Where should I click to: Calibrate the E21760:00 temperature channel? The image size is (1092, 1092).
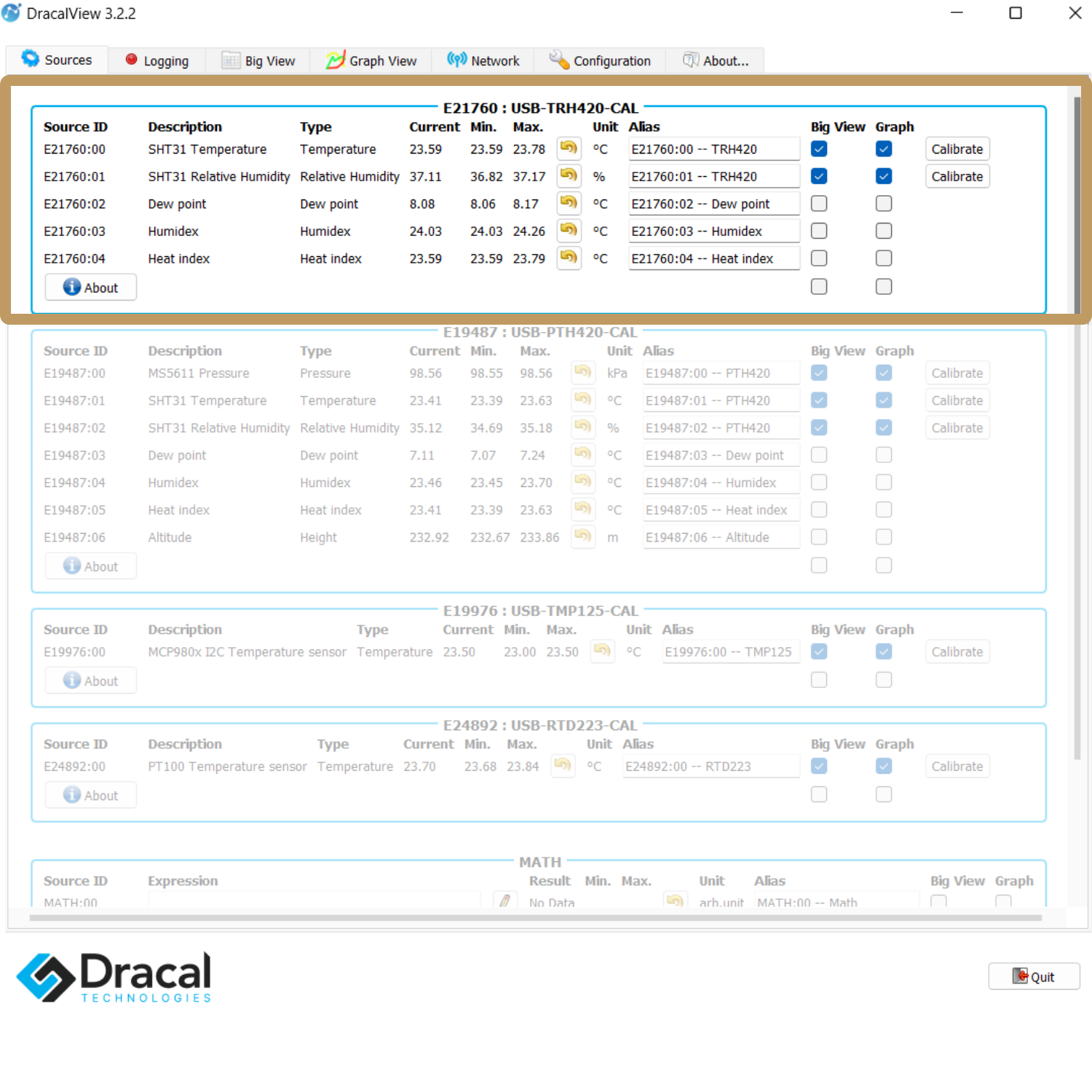(957, 149)
